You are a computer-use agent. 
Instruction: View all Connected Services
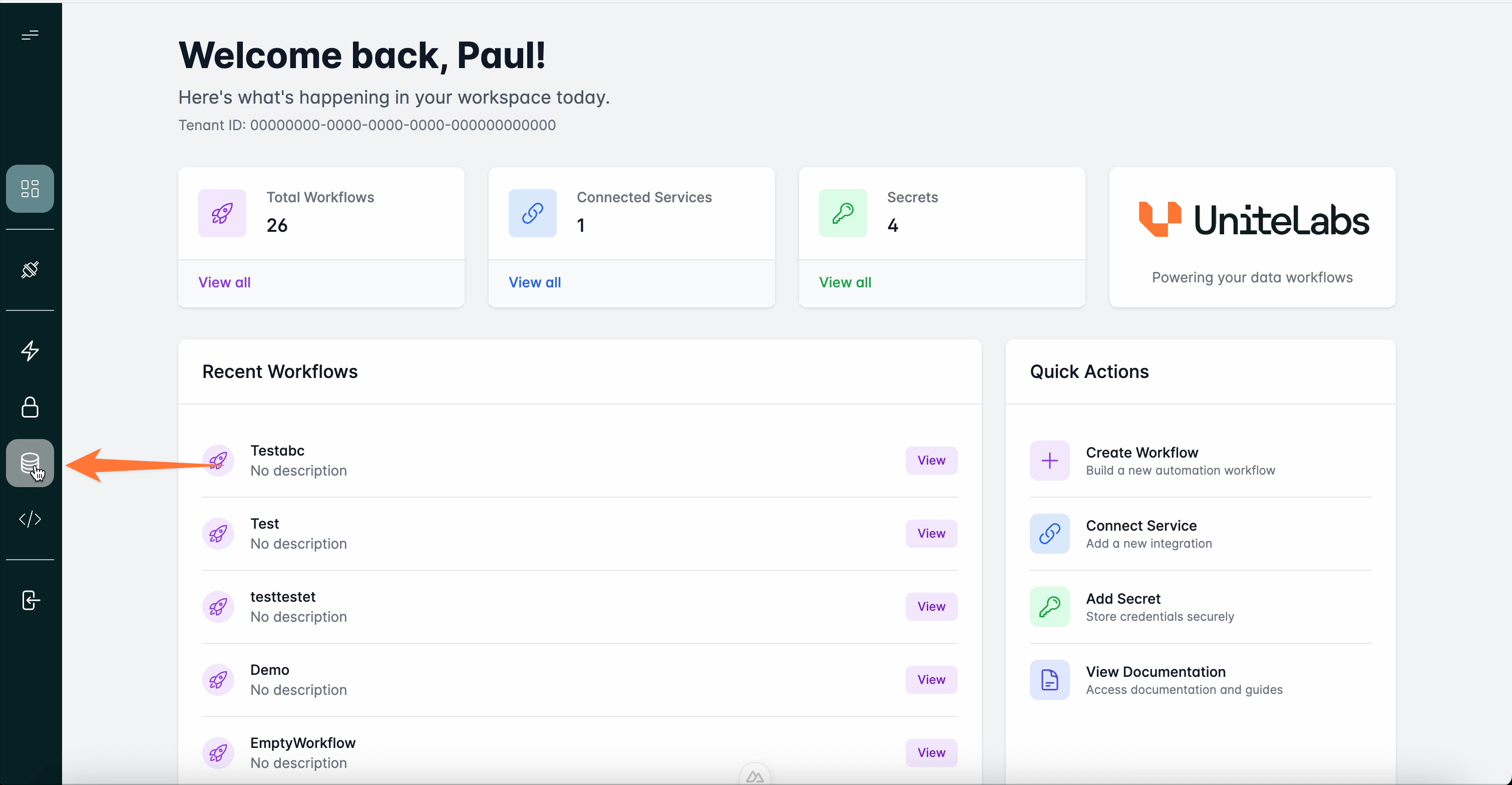(x=535, y=282)
